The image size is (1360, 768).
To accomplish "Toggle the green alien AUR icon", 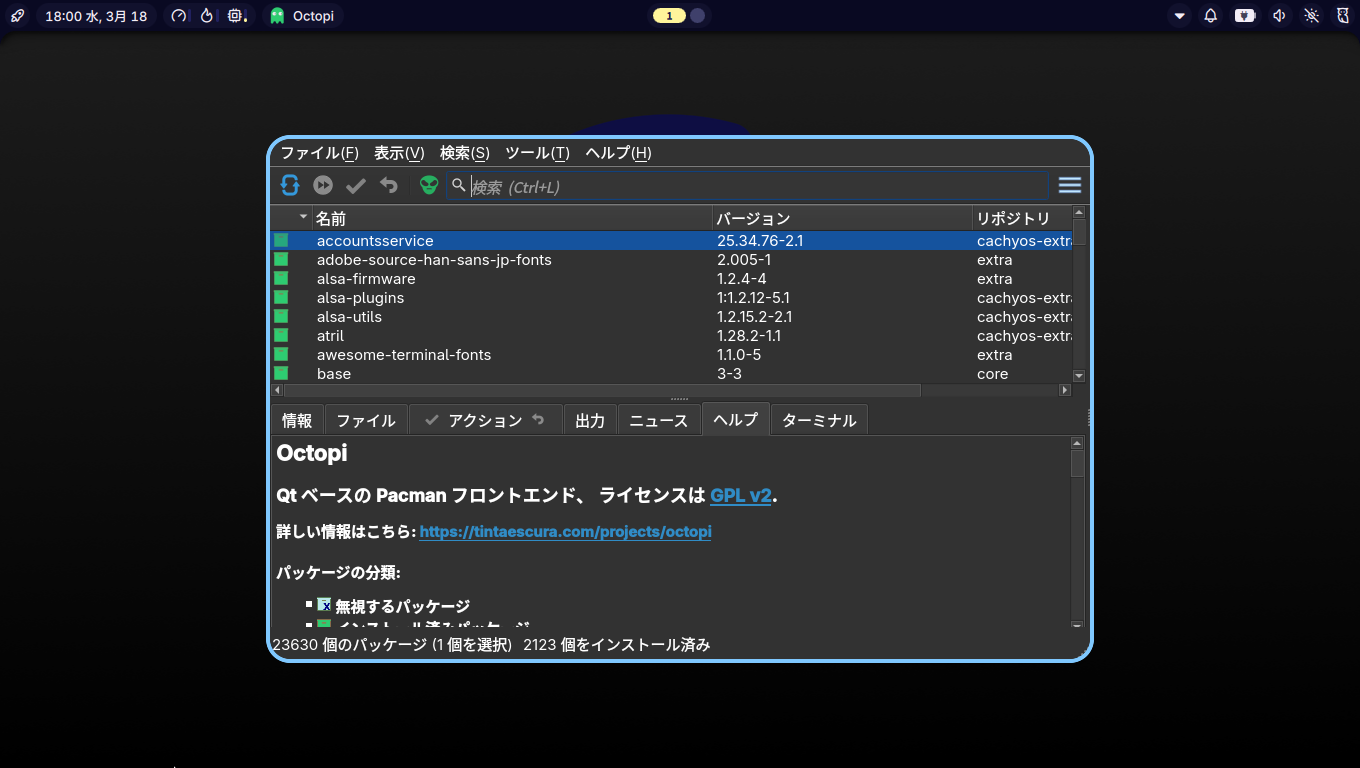I will point(429,185).
